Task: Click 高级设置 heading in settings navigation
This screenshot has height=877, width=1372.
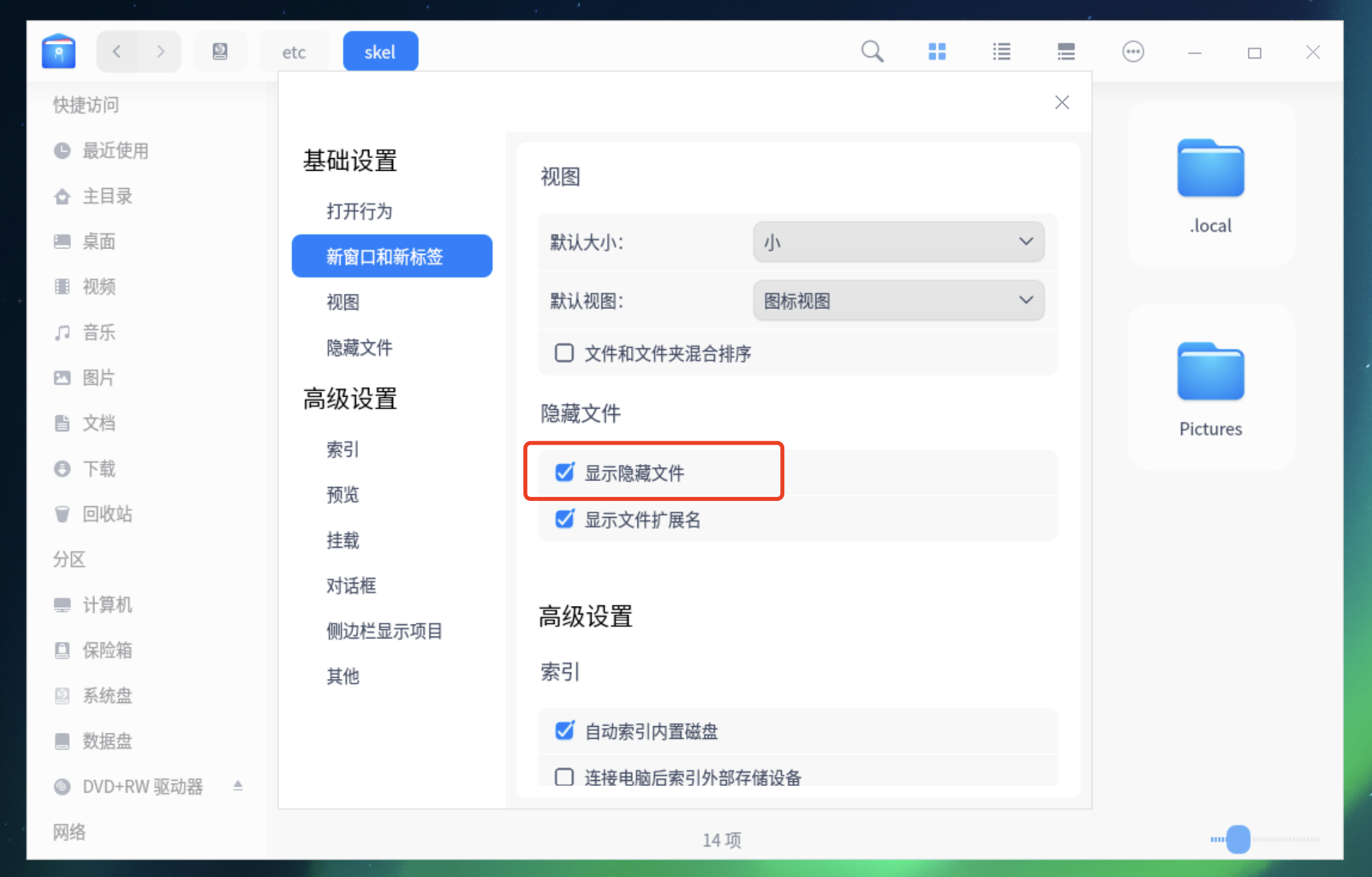Action: pos(350,399)
